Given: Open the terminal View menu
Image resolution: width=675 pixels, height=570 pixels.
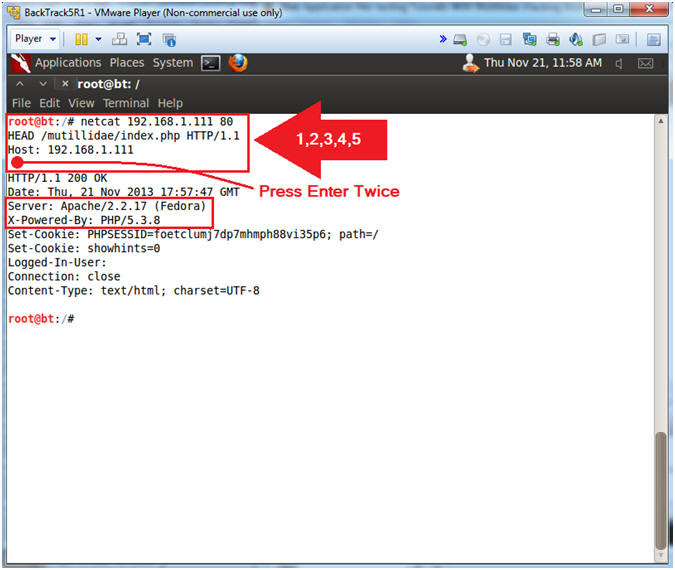Looking at the screenshot, I should 81,103.
